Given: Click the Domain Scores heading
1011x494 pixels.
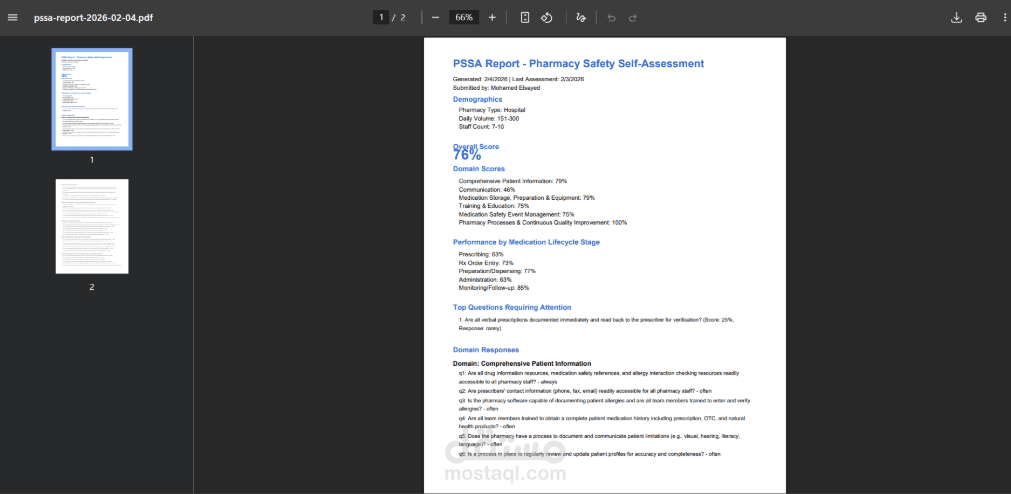Looking at the screenshot, I should point(478,169).
